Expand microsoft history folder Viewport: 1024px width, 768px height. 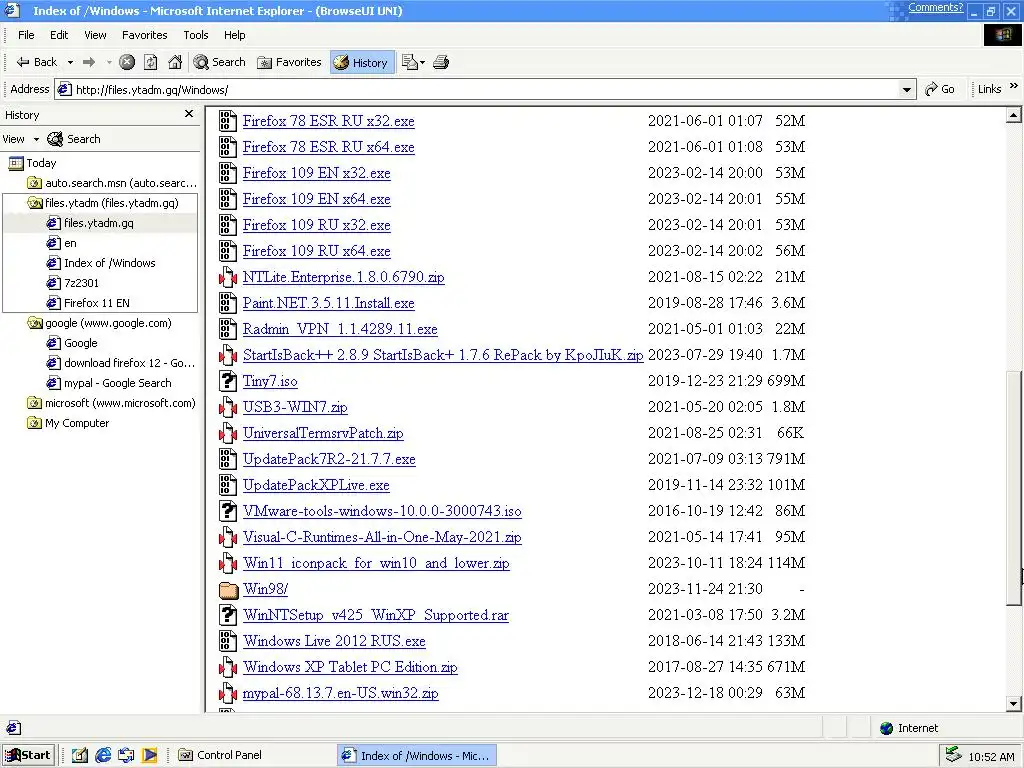(111, 404)
